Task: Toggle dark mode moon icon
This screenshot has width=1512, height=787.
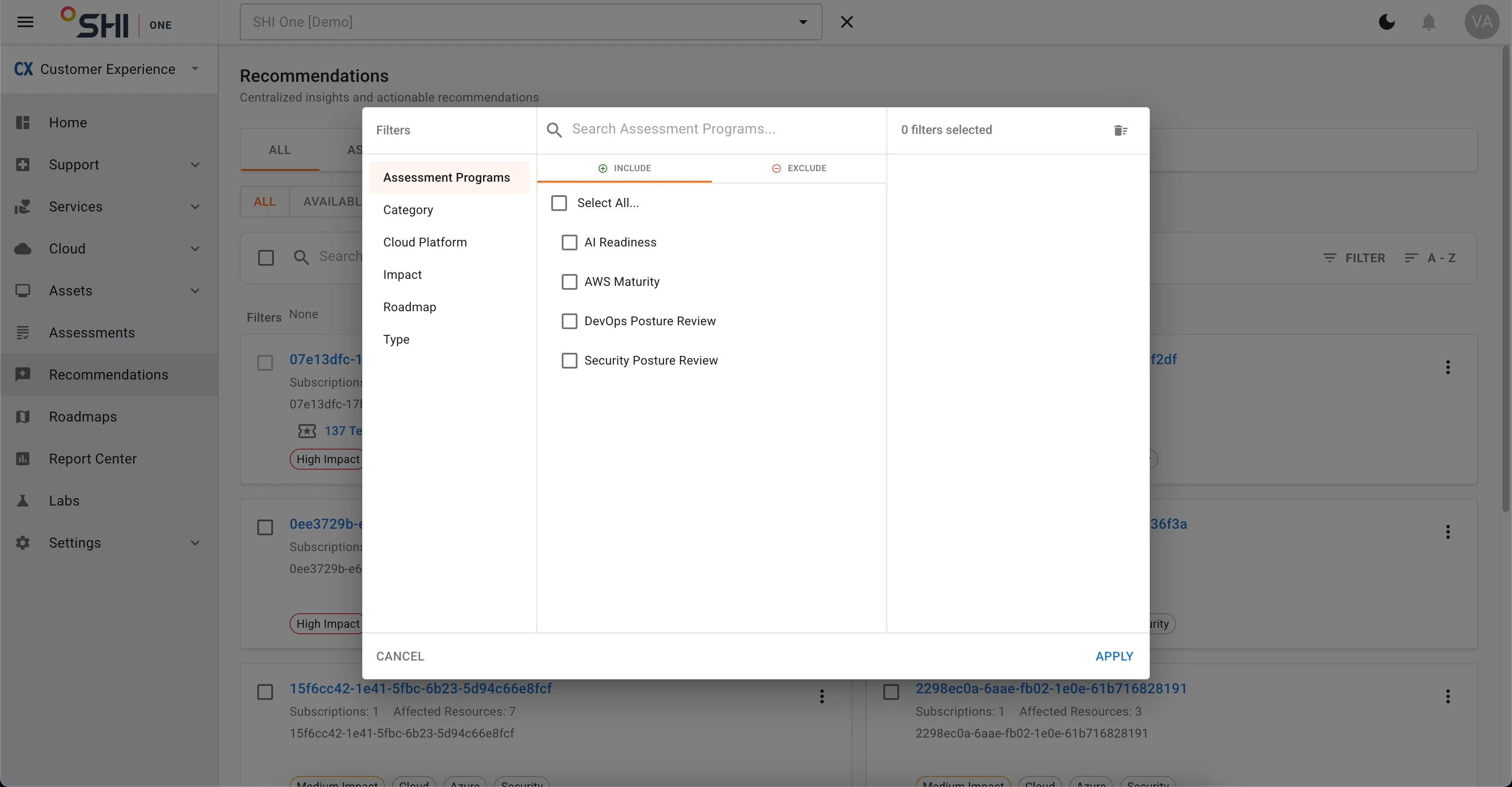Action: point(1386,22)
